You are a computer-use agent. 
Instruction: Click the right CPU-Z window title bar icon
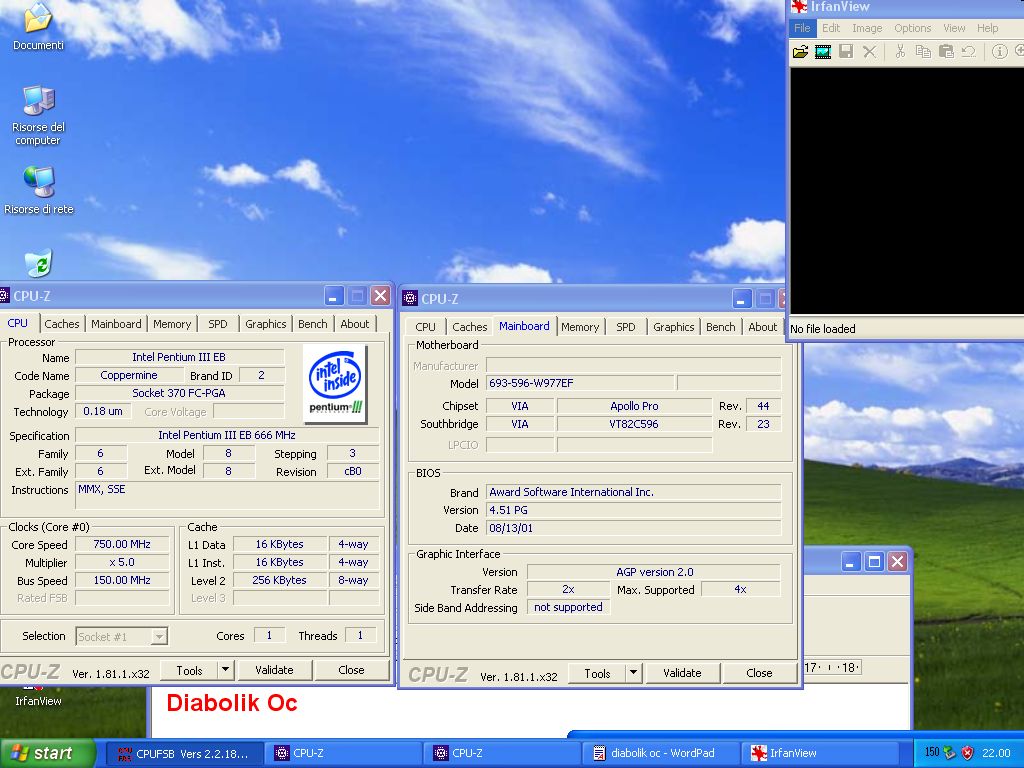(x=410, y=298)
